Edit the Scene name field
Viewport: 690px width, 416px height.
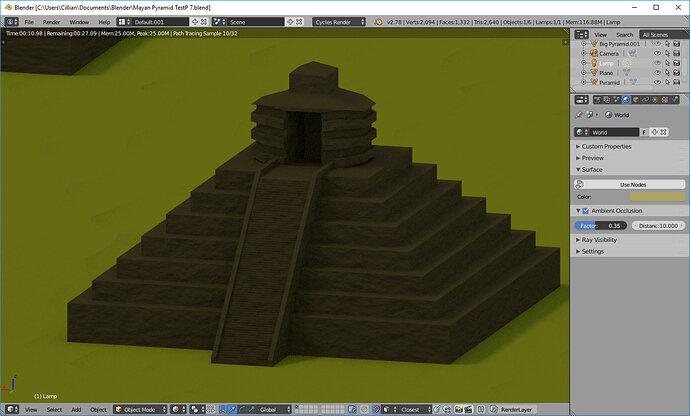click(x=256, y=22)
